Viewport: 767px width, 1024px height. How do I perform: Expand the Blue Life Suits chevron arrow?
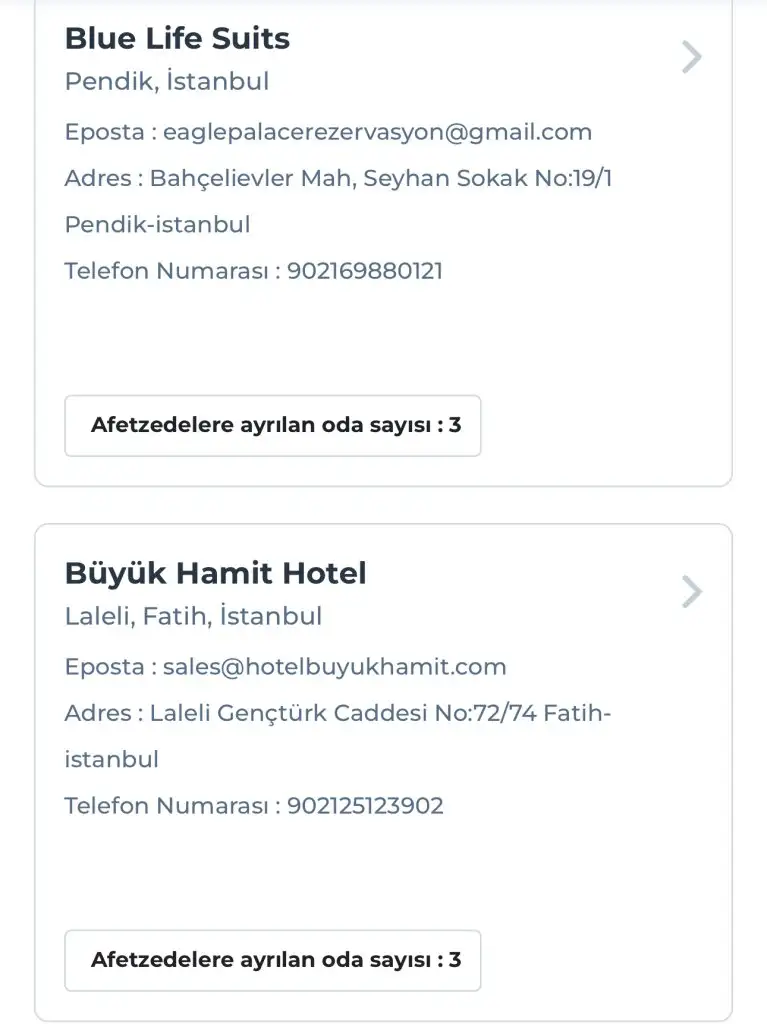pyautogui.click(x=691, y=58)
